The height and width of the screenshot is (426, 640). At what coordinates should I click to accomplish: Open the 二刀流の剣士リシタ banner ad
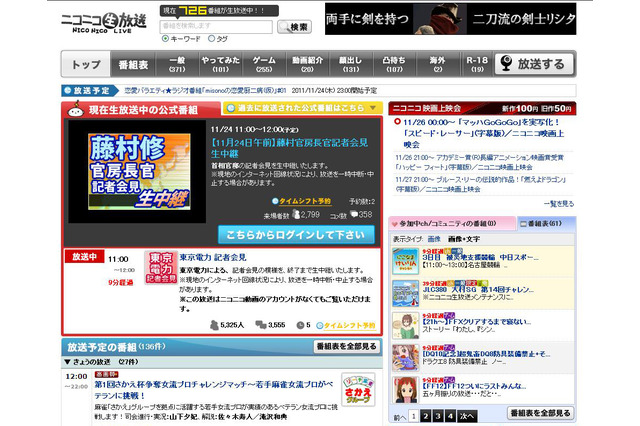451,19
